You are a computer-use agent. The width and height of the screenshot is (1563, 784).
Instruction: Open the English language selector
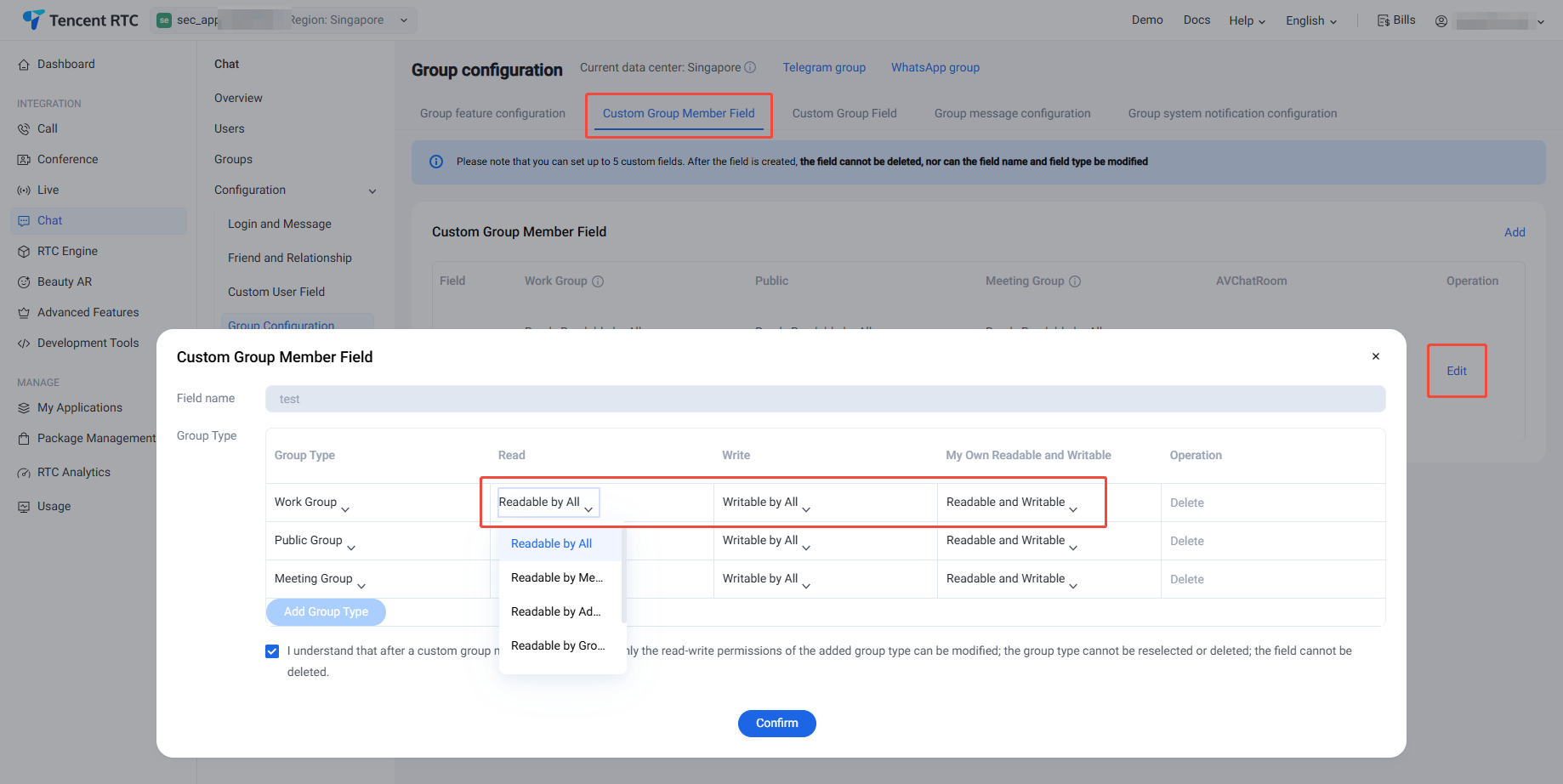[1310, 20]
